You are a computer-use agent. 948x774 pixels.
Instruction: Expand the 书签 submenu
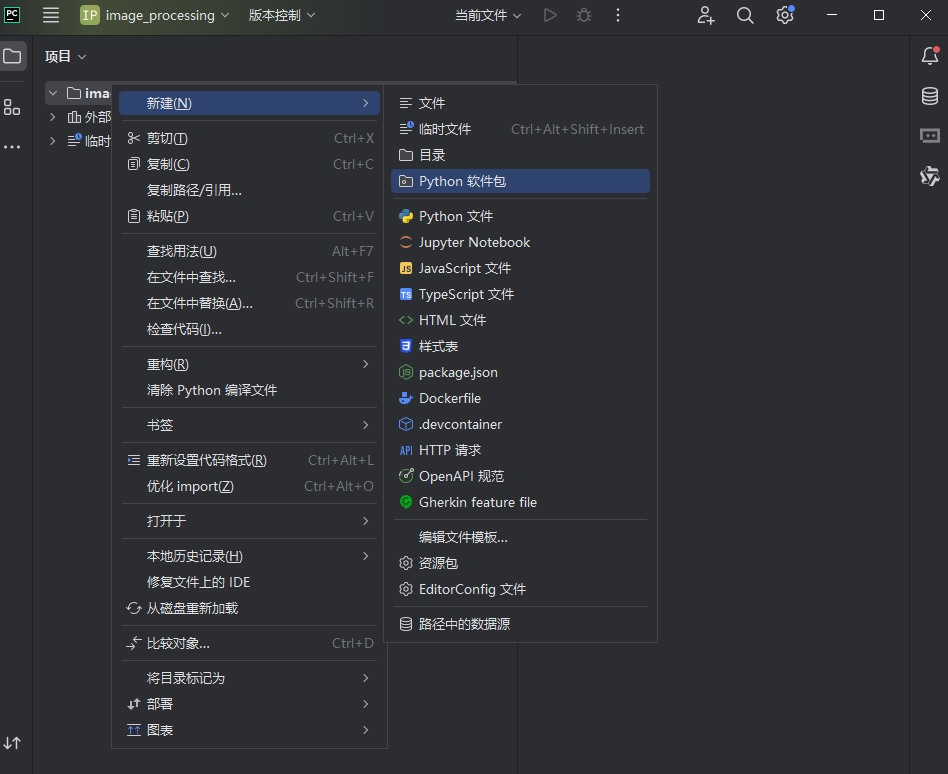pos(249,426)
